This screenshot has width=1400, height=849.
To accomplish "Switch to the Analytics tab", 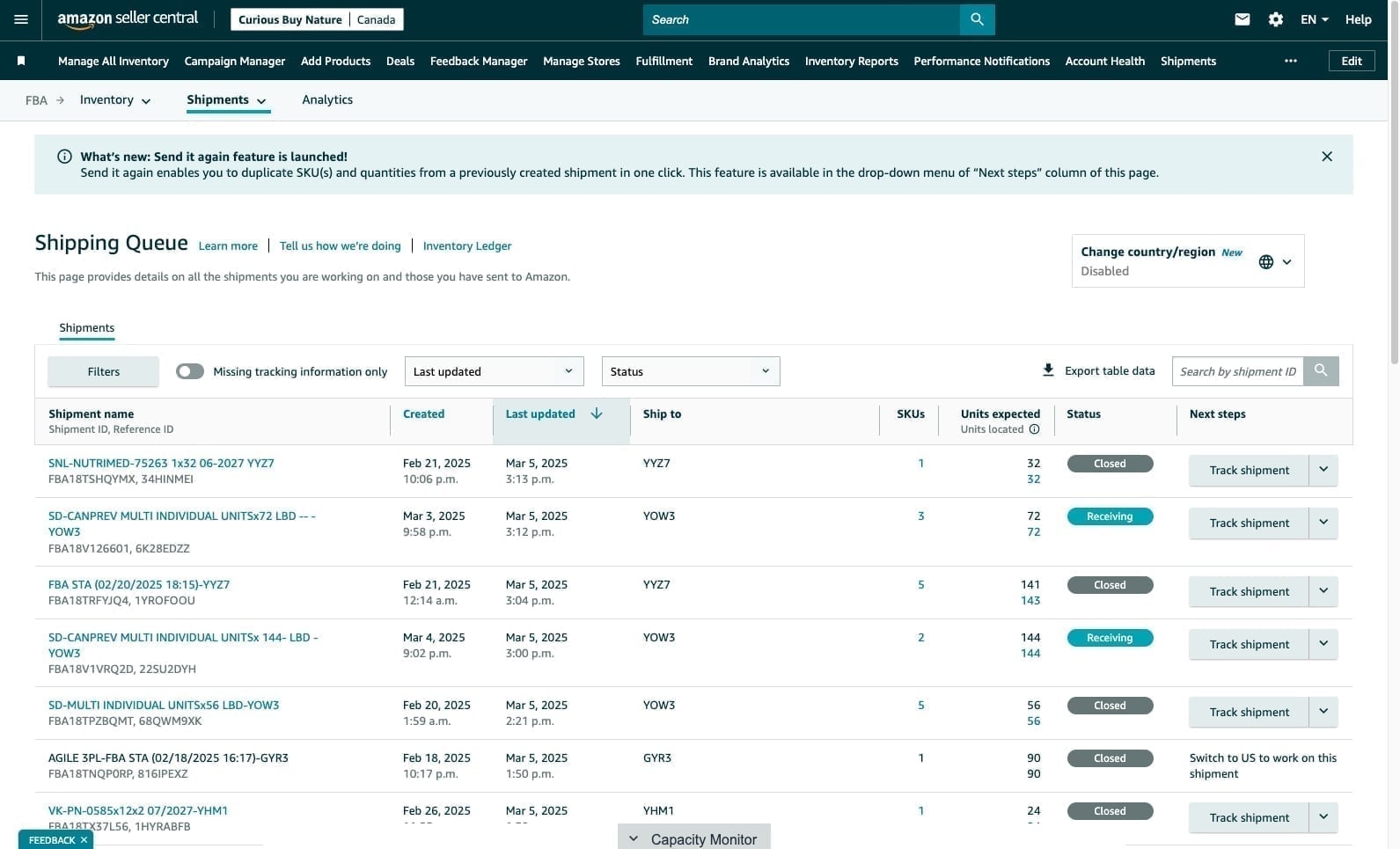I will pos(327,100).
